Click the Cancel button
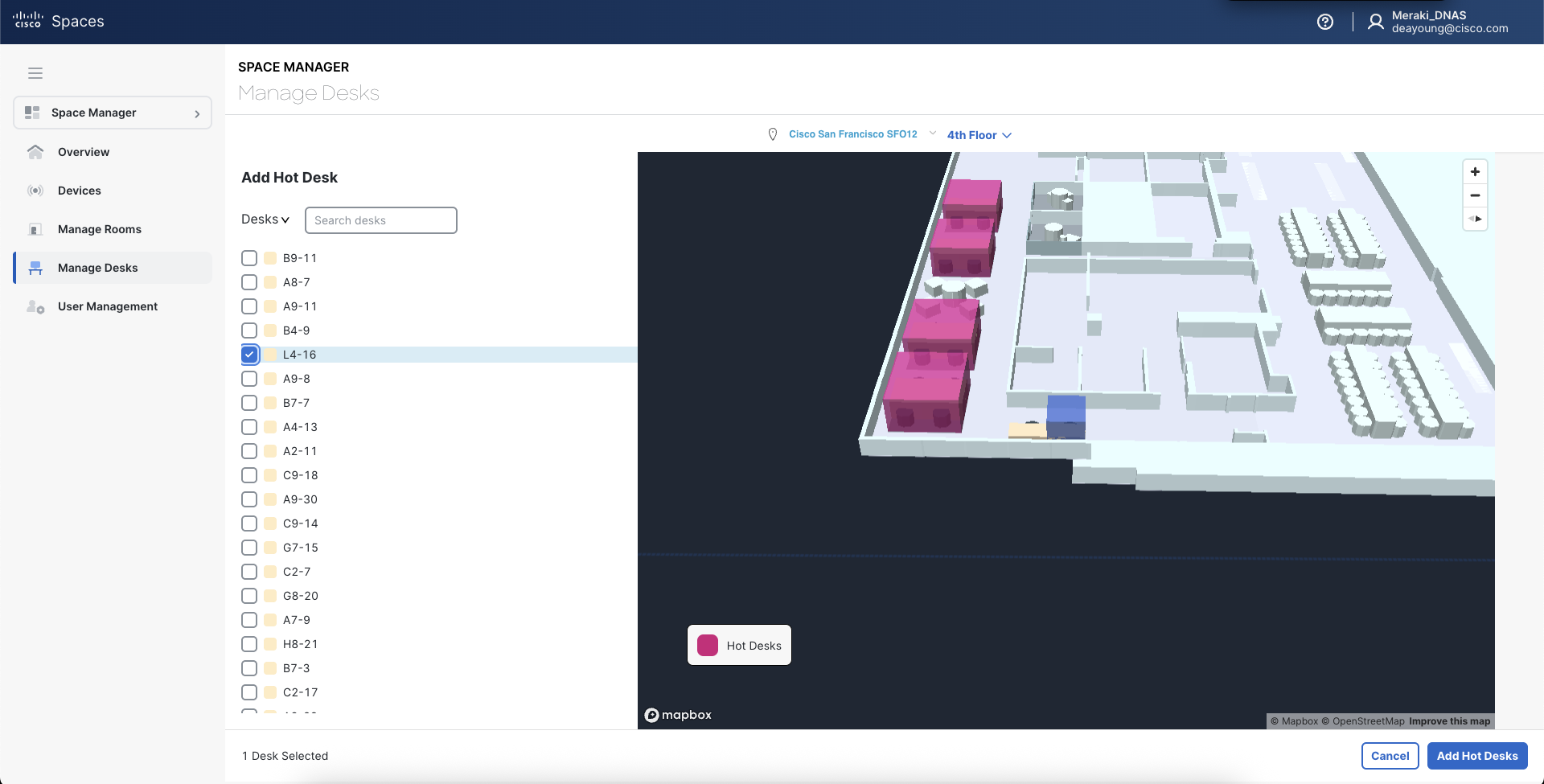This screenshot has height=784, width=1544. [x=1390, y=755]
